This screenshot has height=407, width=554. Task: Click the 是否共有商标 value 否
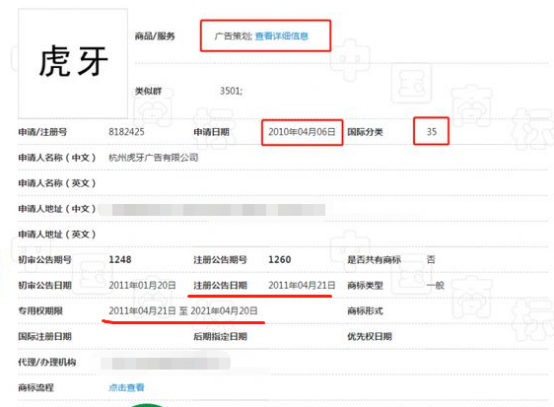[x=431, y=260]
